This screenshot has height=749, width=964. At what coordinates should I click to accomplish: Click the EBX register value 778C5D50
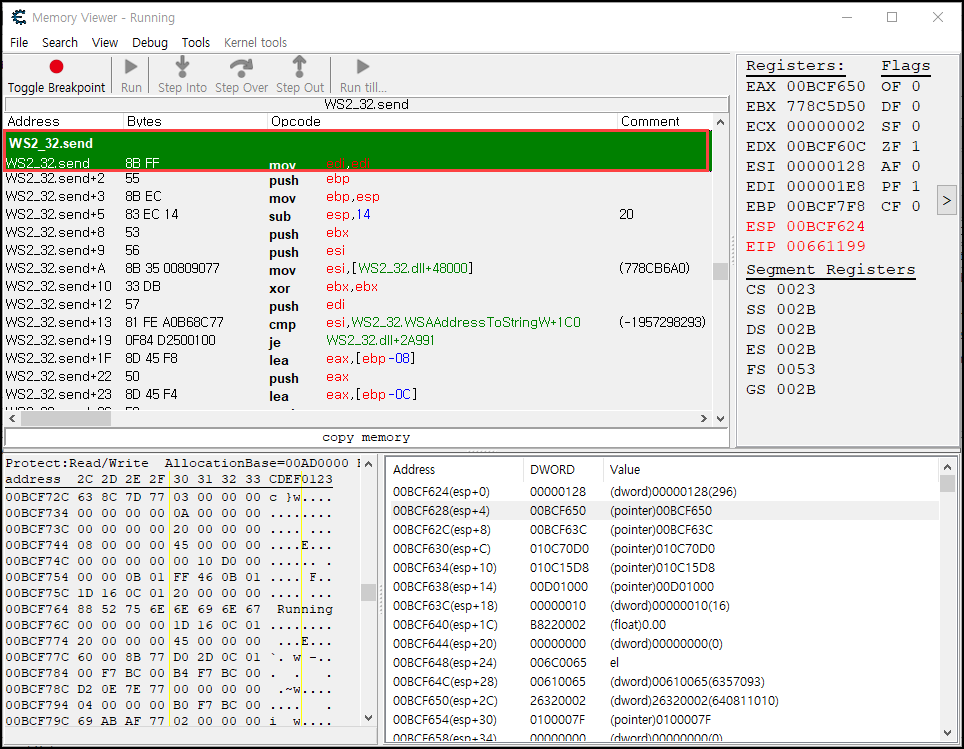pos(826,106)
